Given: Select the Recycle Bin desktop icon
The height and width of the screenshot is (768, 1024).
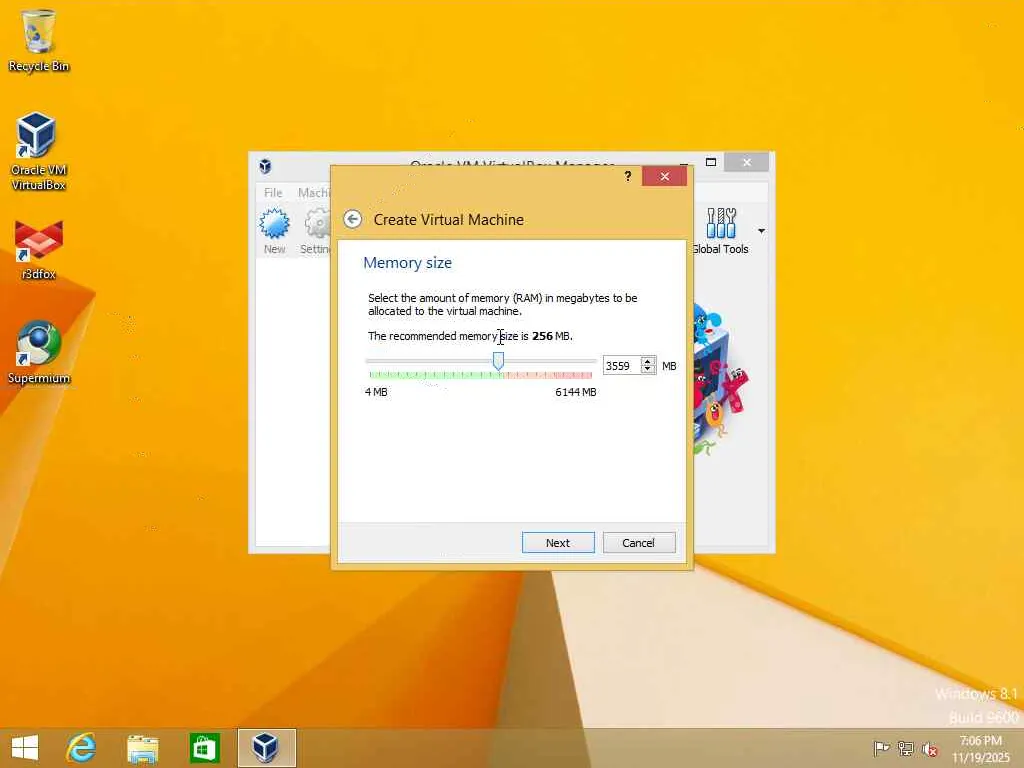Looking at the screenshot, I should [39, 40].
